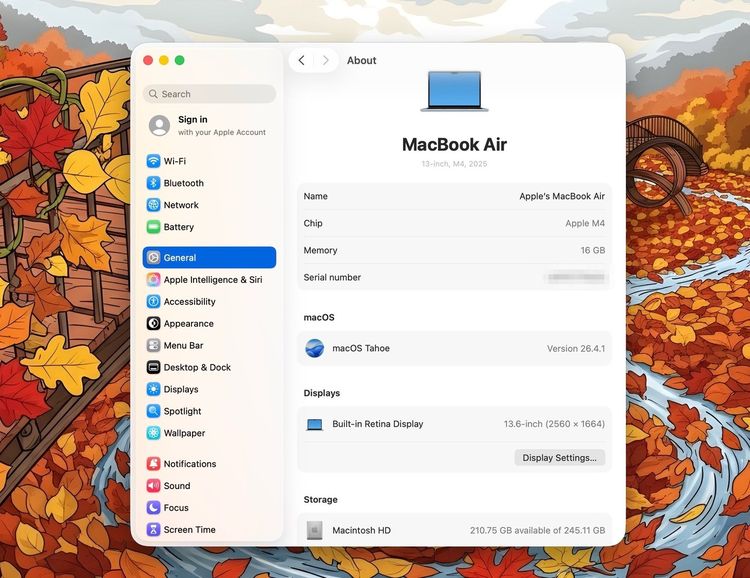Close the System Settings window
This screenshot has height=578, width=750.
[x=148, y=60]
